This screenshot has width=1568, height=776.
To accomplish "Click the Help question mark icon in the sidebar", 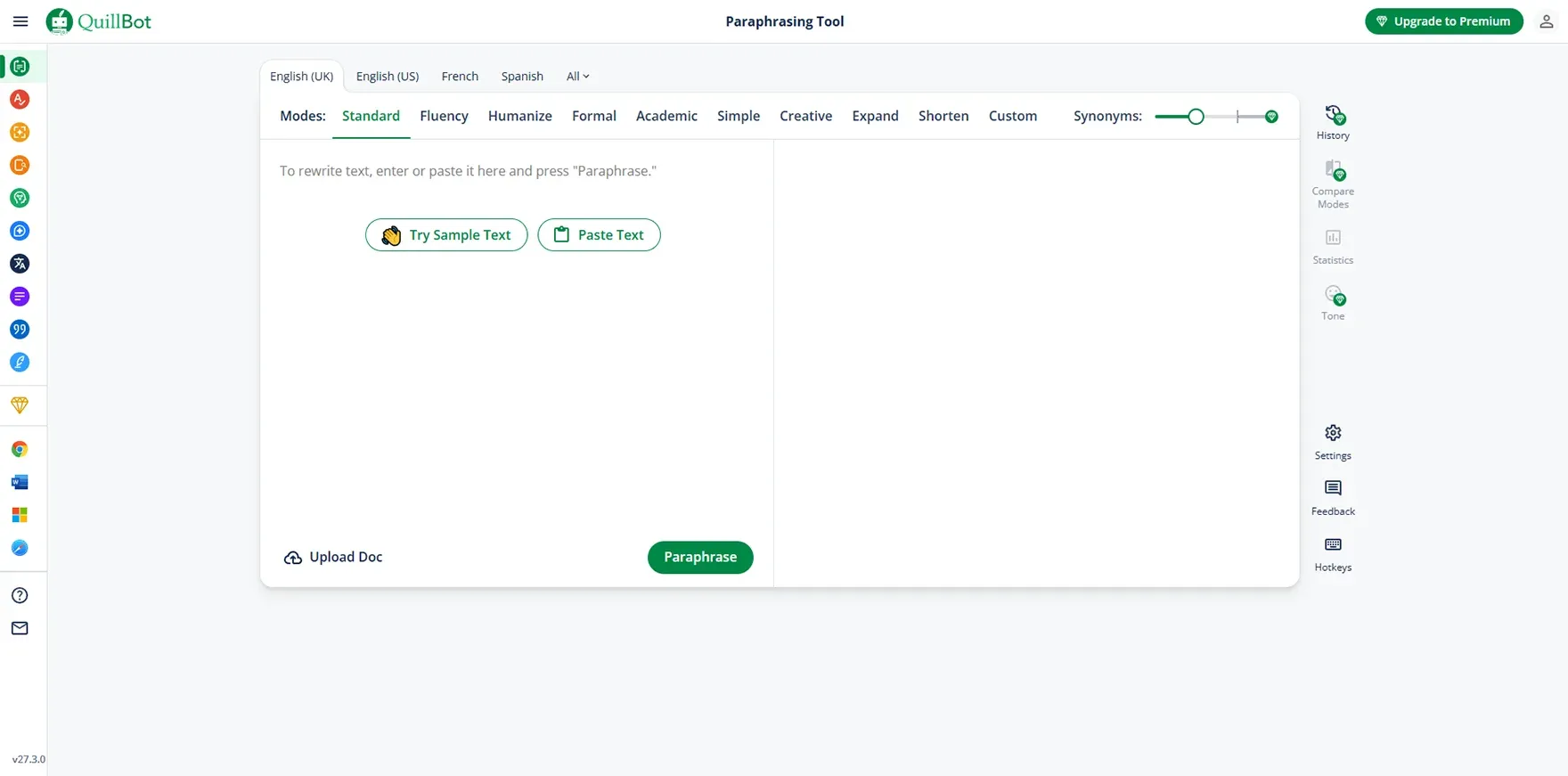I will coord(20,596).
